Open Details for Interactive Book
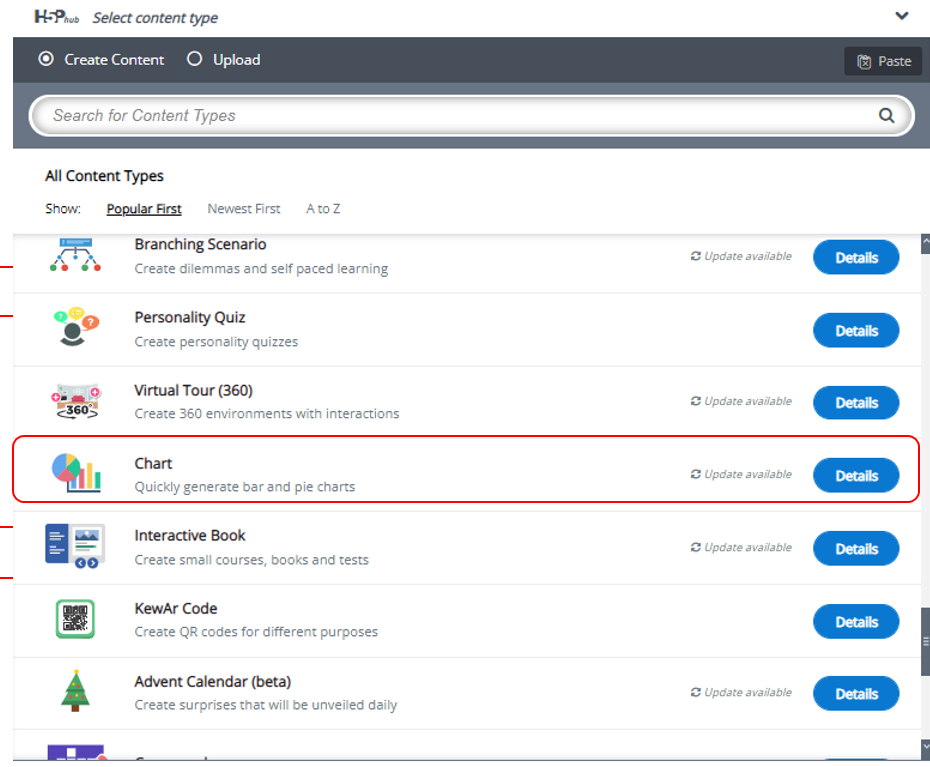 (856, 549)
